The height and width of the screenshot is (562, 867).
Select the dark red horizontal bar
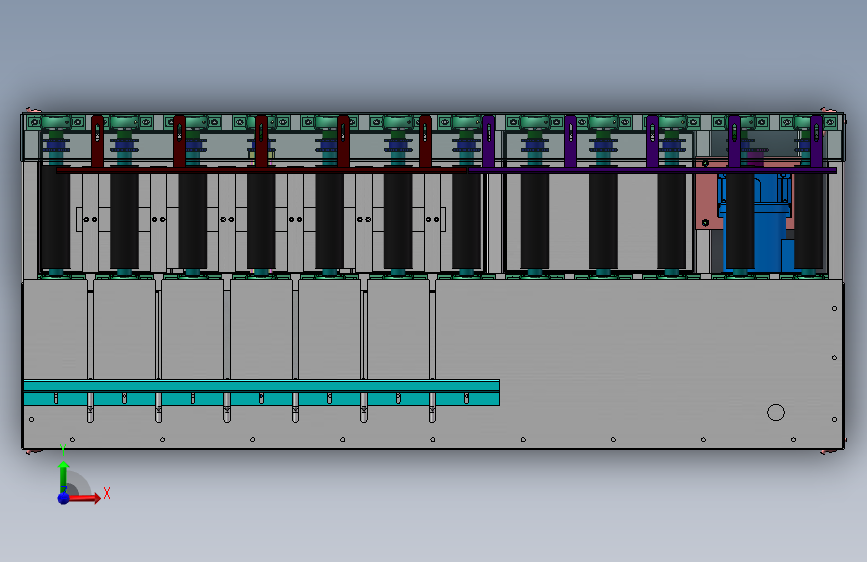click(x=262, y=170)
